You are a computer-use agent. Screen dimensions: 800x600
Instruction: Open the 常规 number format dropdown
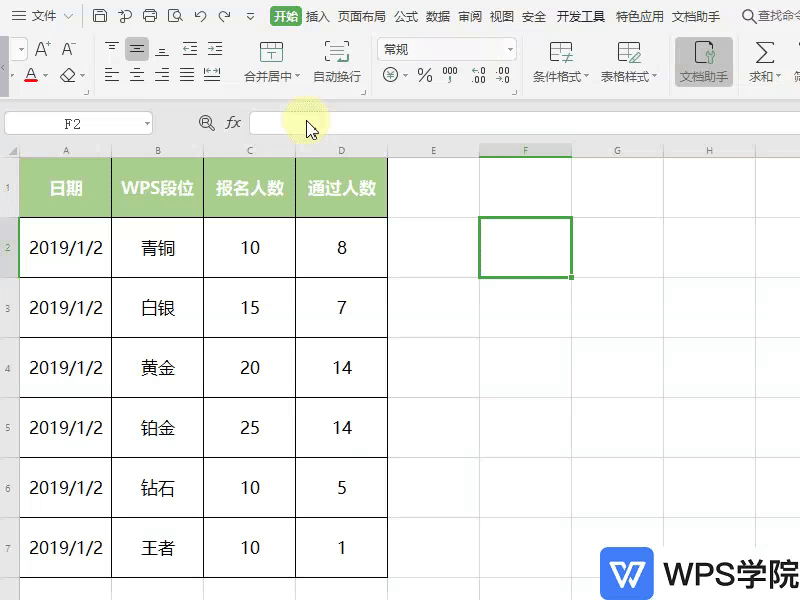[x=447, y=49]
